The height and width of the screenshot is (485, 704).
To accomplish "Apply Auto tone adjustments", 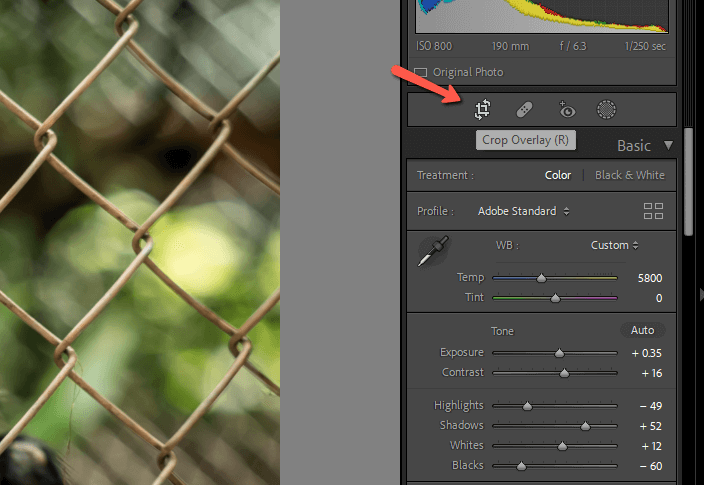I will 642,330.
